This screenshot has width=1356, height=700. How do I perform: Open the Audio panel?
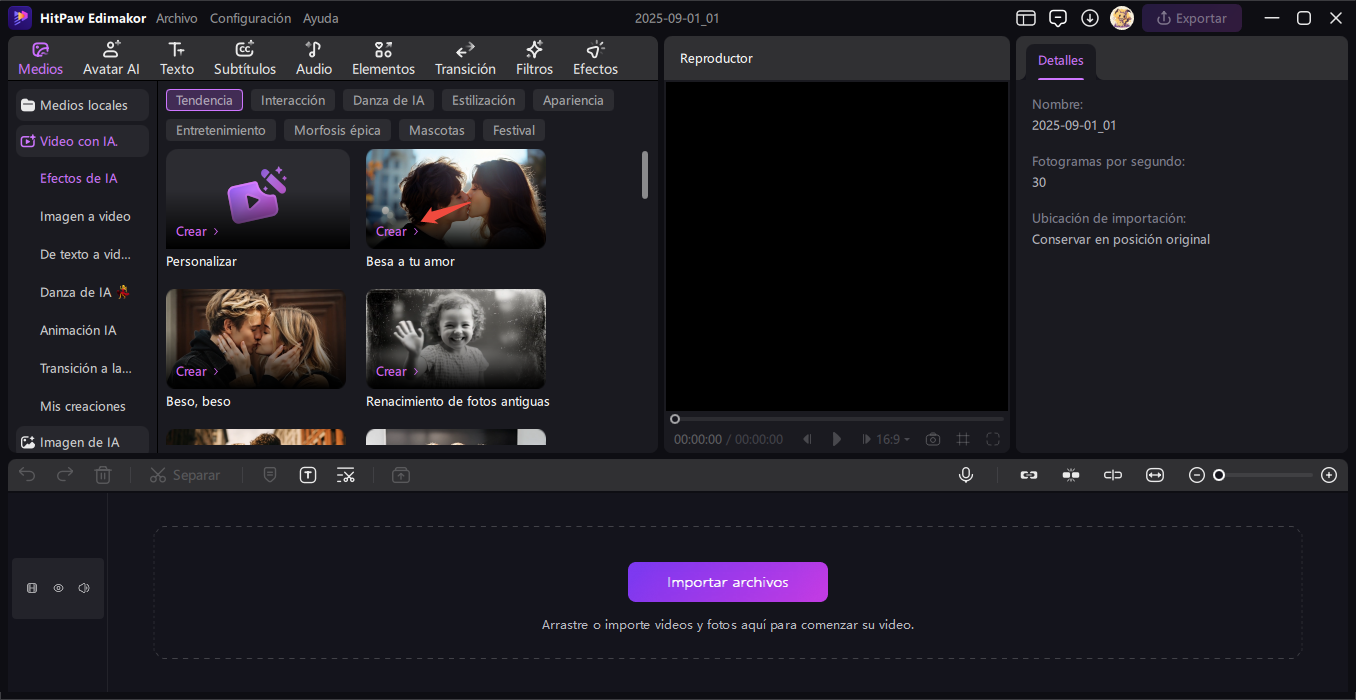[x=313, y=57]
